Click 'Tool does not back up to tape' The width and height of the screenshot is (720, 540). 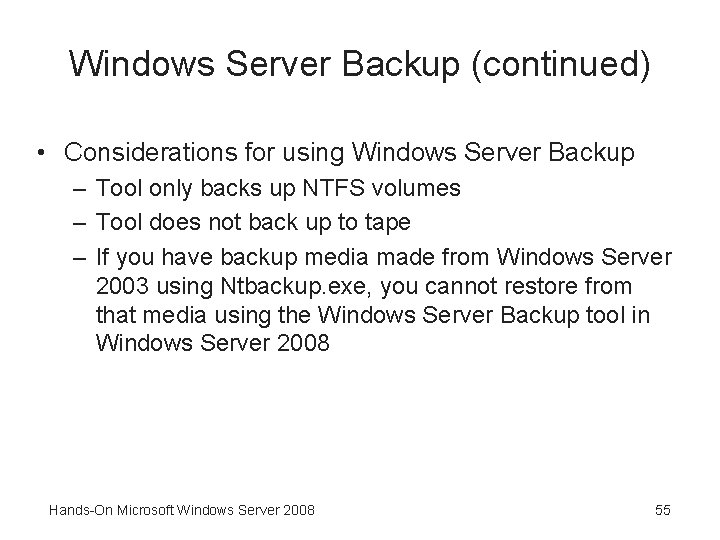(x=253, y=222)
